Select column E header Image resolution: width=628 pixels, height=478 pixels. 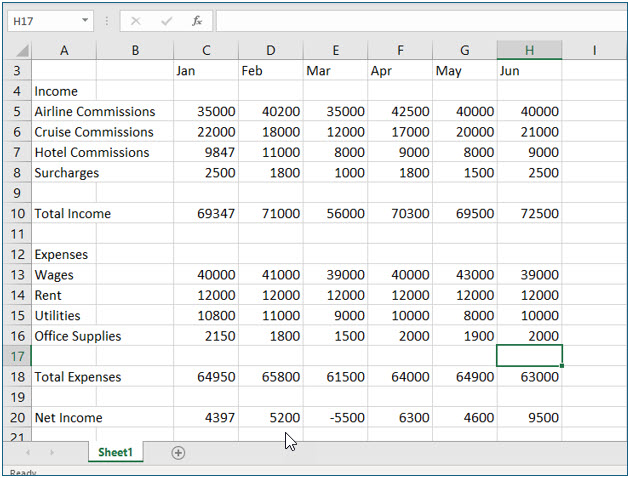[x=336, y=50]
